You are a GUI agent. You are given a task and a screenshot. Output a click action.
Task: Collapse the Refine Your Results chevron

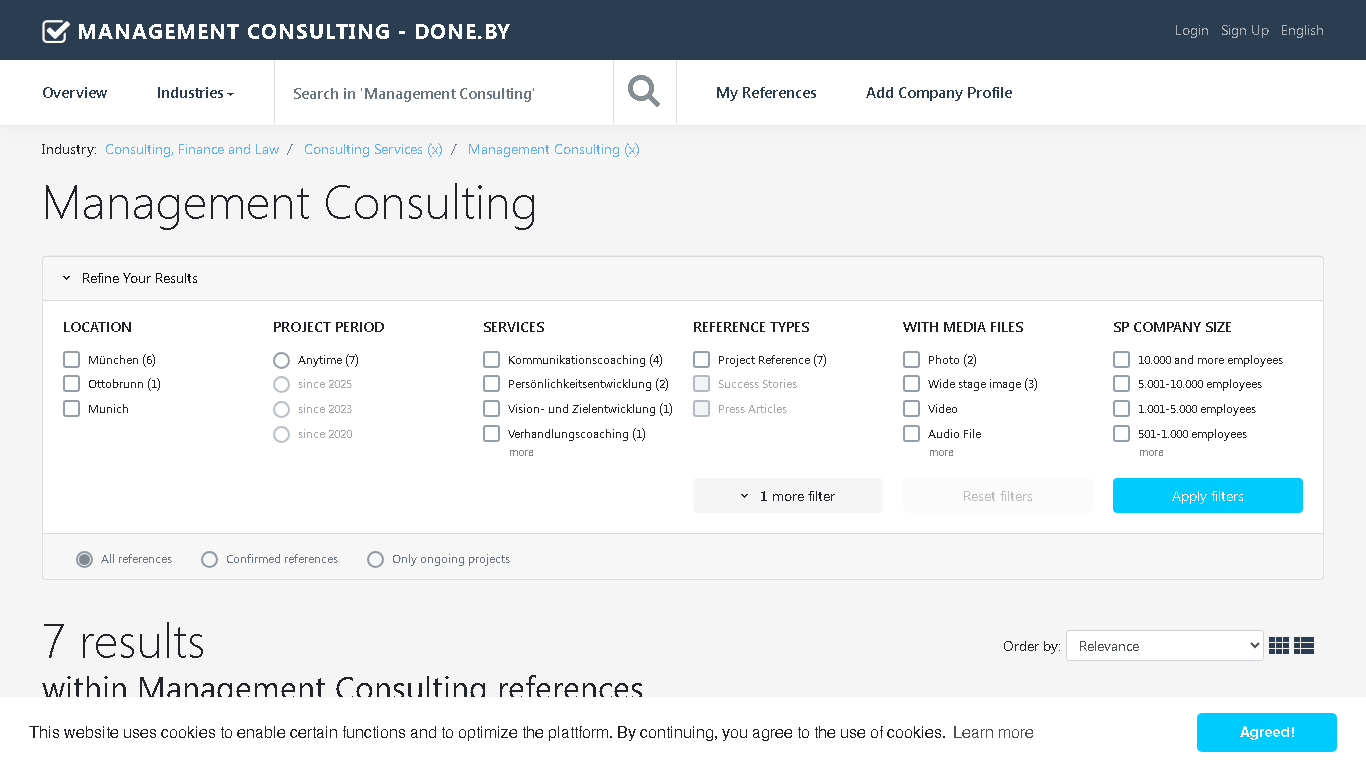(x=67, y=278)
